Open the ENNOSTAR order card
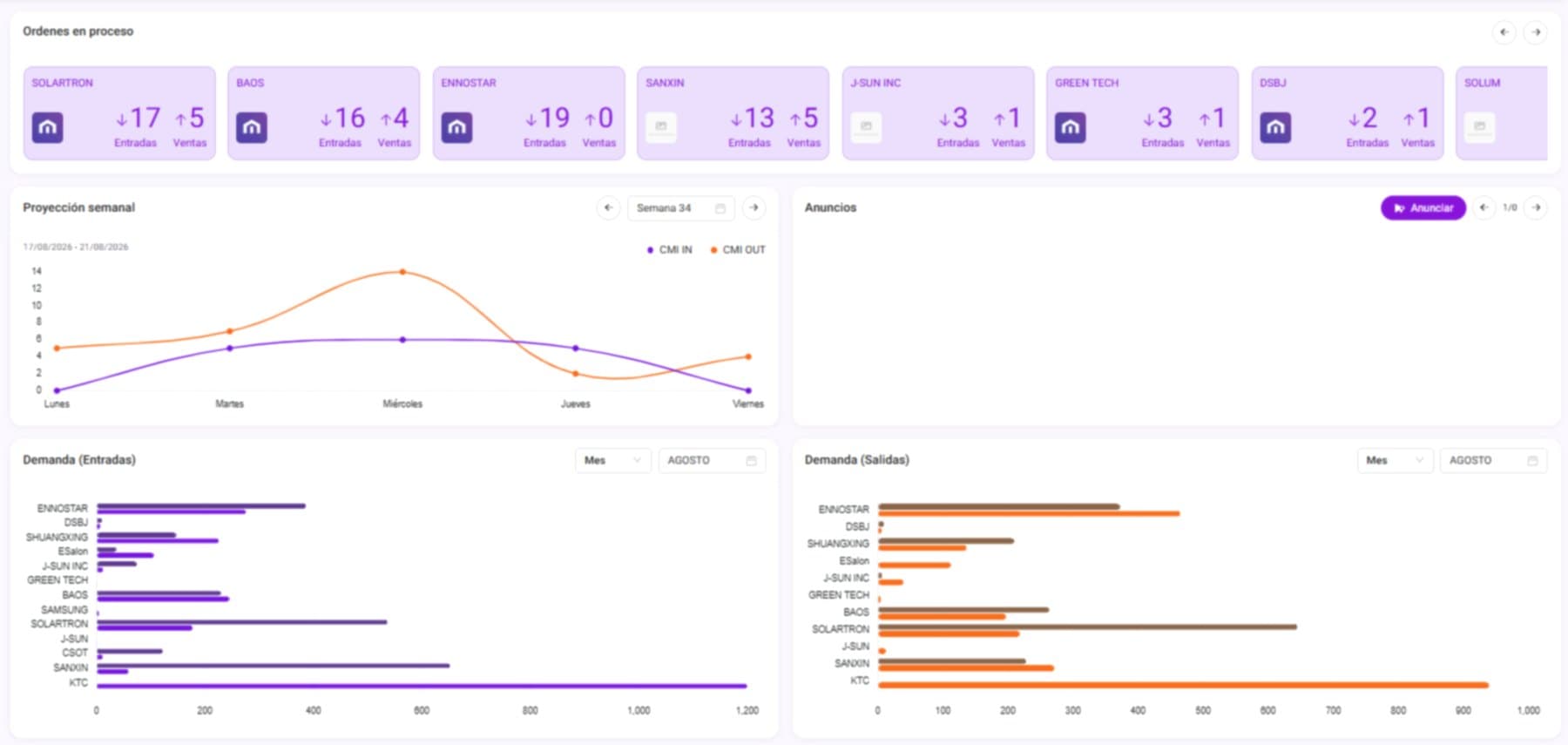Screen dimensions: 1568x745 coord(529,113)
